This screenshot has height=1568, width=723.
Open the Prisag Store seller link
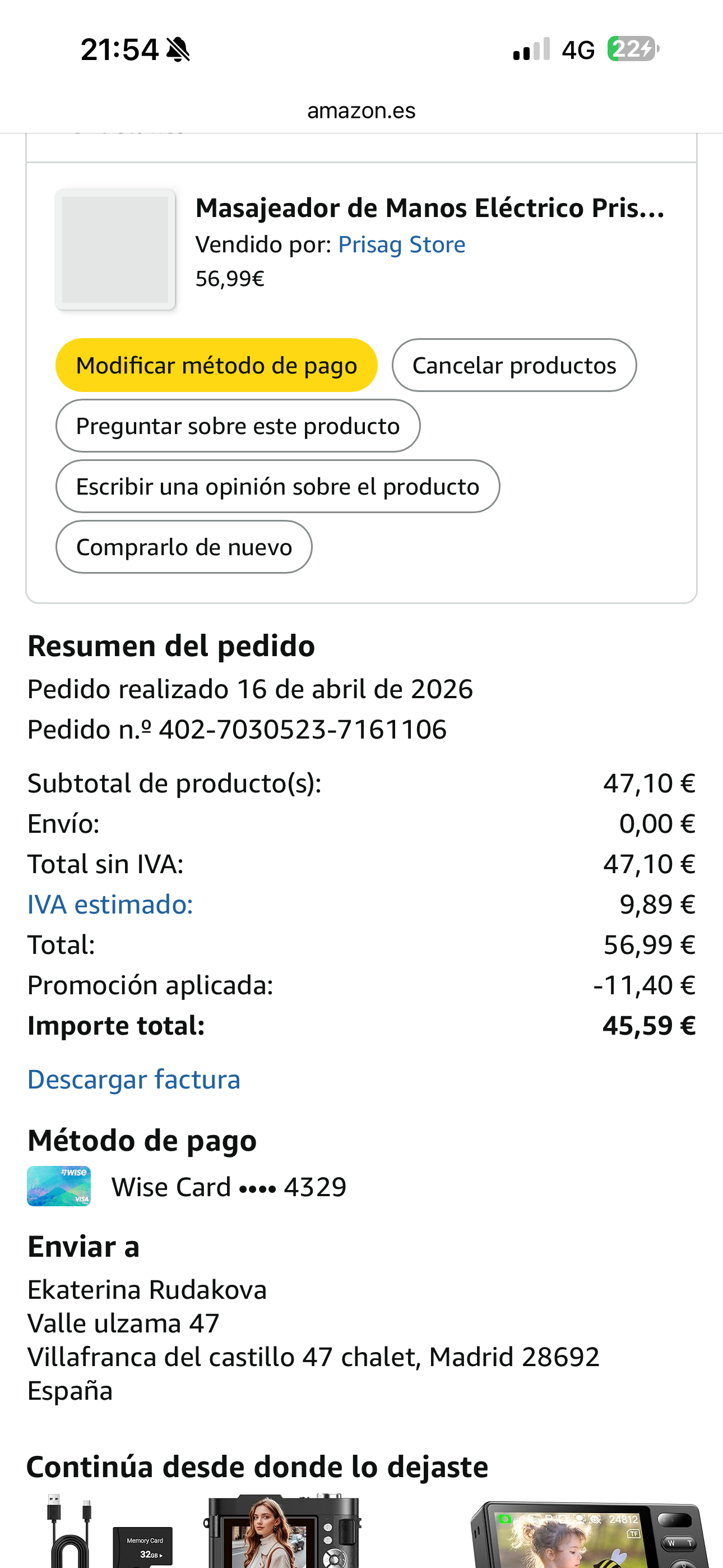tap(402, 245)
